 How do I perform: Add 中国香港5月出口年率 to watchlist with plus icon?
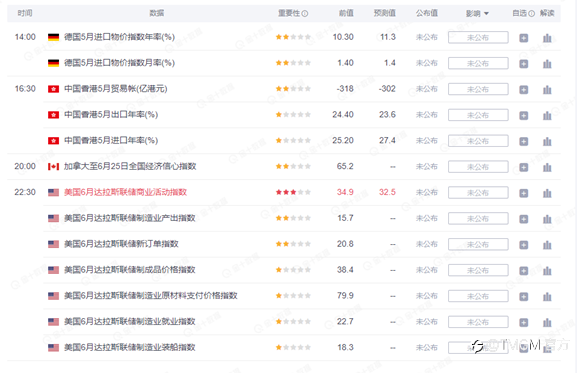(524, 116)
